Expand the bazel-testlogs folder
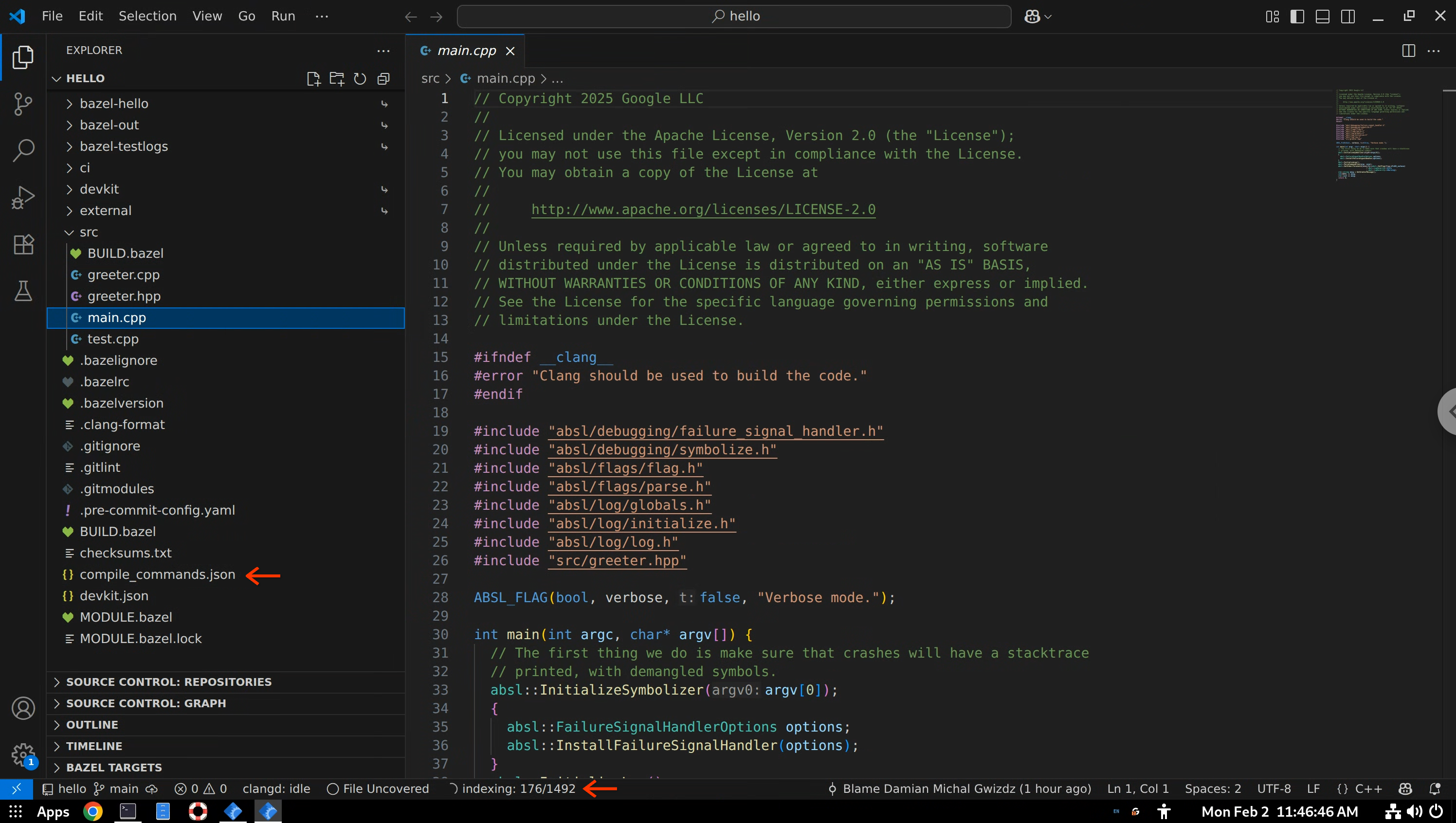 point(225,146)
